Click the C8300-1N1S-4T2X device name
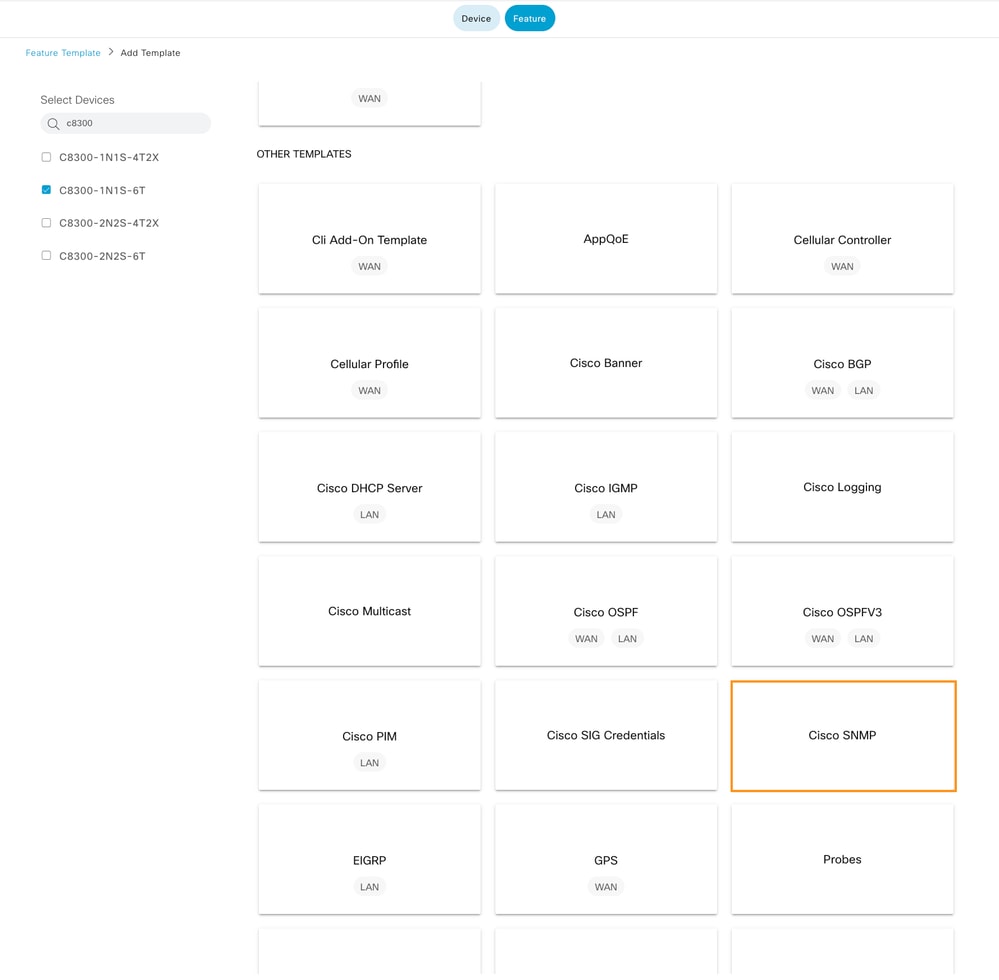999x980 pixels. [109, 157]
